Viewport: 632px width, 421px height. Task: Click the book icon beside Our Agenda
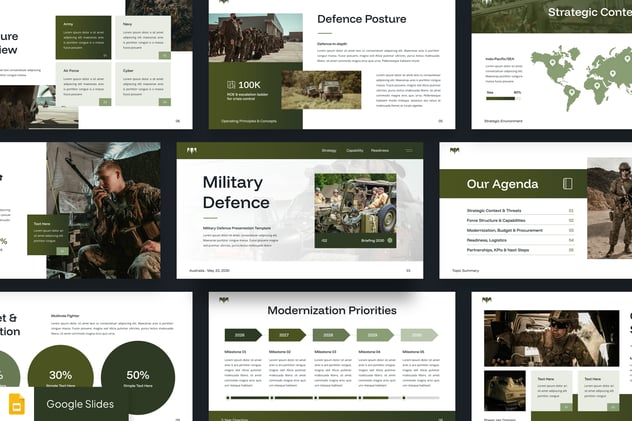[567, 184]
